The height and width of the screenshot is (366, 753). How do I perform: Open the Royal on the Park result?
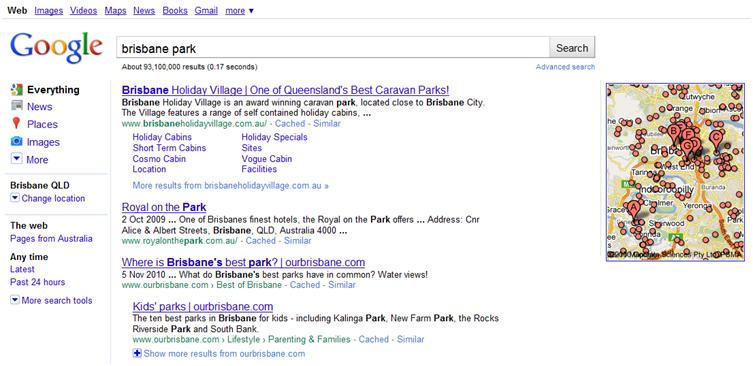coord(164,207)
